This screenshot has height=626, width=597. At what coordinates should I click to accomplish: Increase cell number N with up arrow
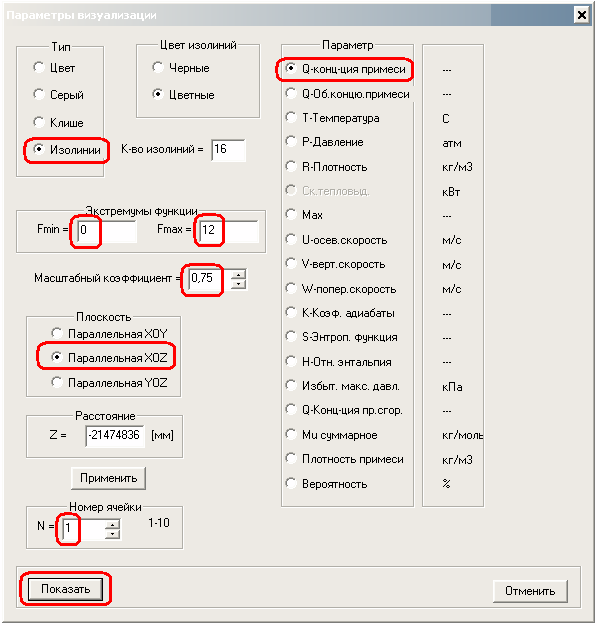113,525
